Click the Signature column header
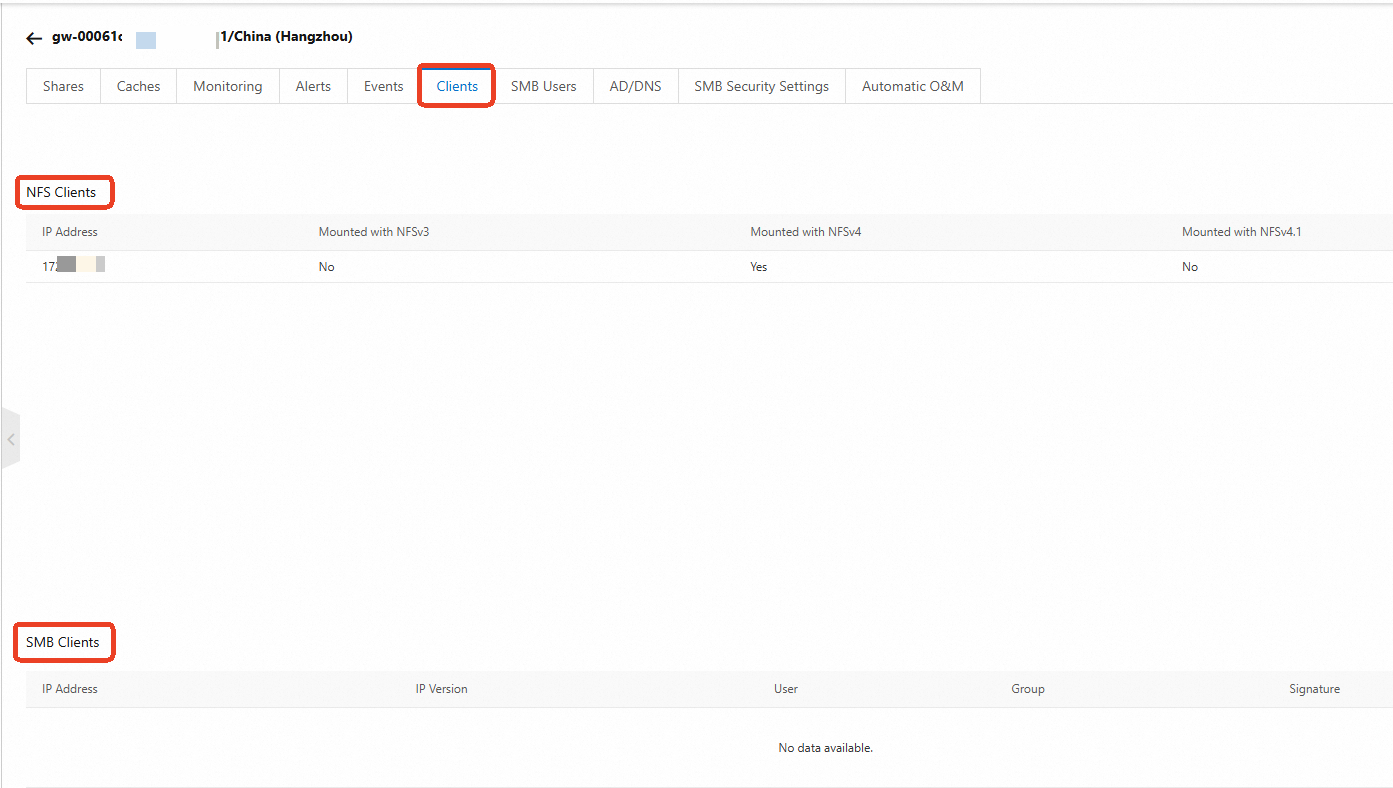This screenshot has width=1393, height=788. [x=1315, y=689]
